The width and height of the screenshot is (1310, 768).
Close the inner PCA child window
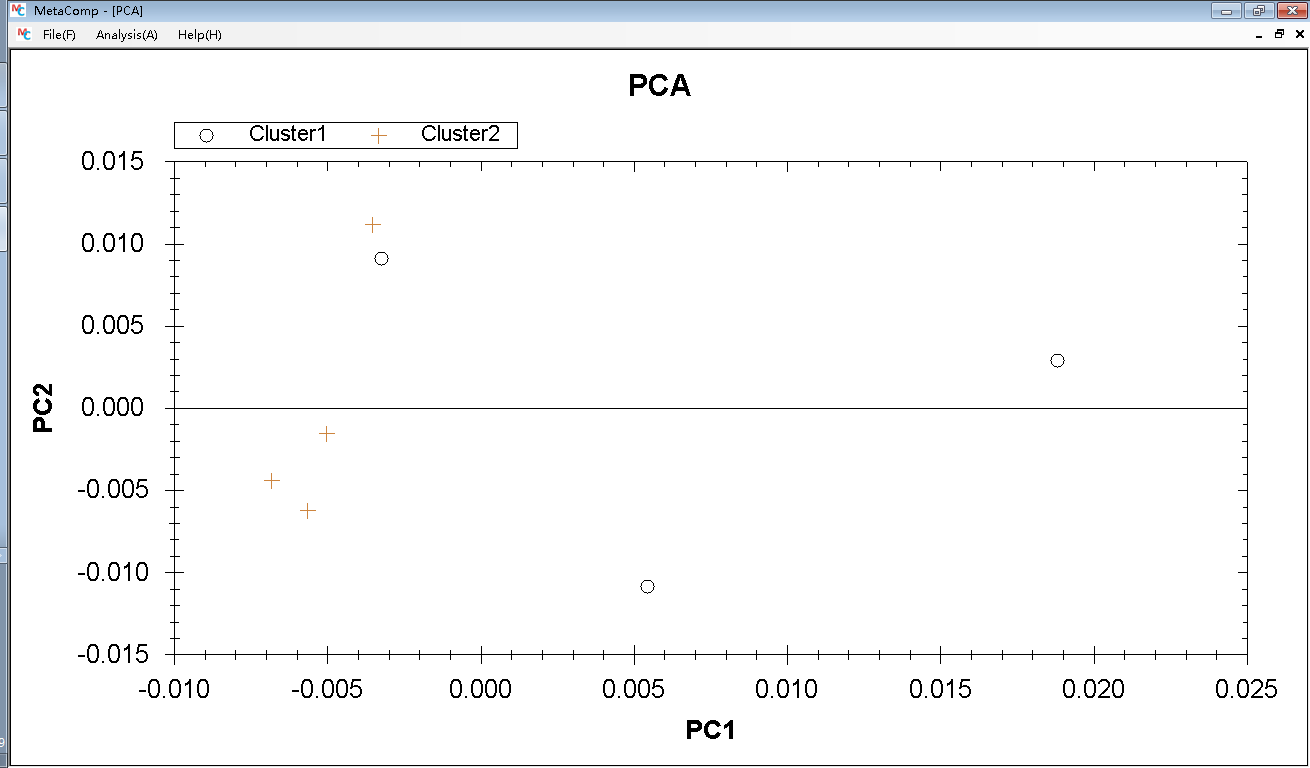[1297, 35]
